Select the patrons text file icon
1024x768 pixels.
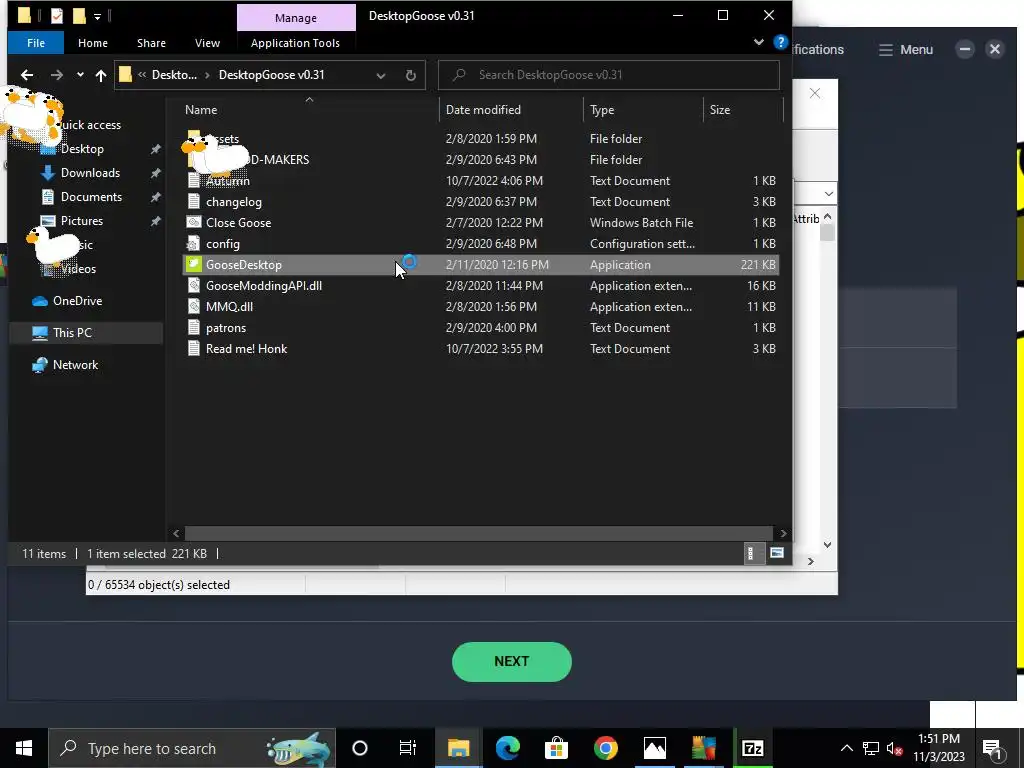click(x=193, y=328)
